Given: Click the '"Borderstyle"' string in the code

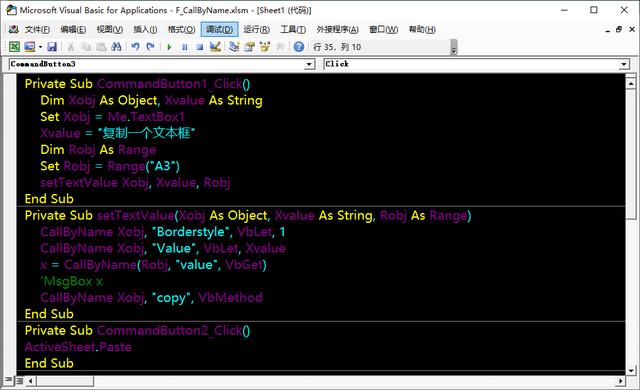Looking at the screenshot, I should click(191, 232).
